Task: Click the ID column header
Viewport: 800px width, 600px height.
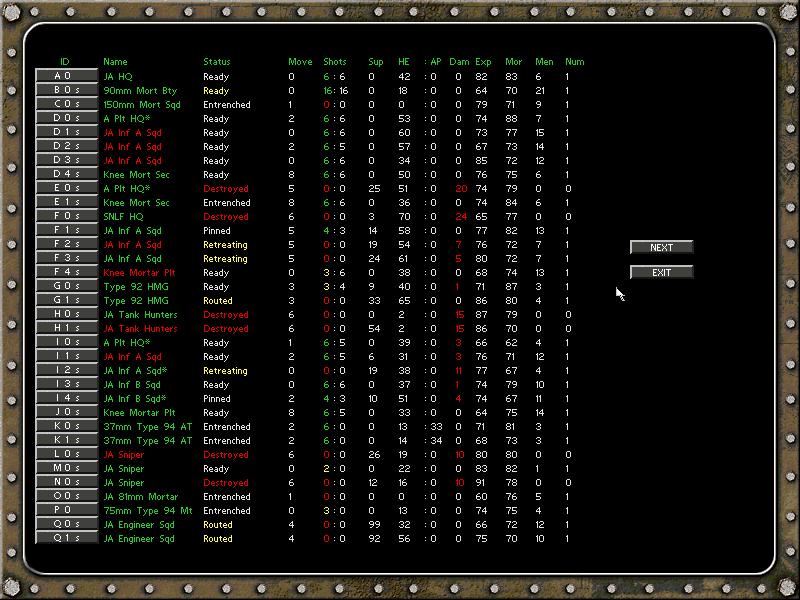Action: click(x=65, y=62)
